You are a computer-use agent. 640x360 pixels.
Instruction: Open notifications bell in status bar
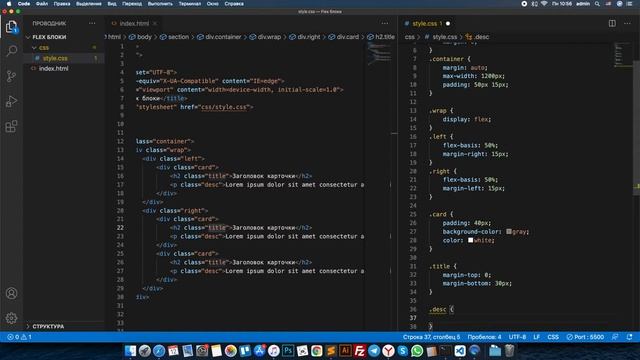pyautogui.click(x=629, y=337)
